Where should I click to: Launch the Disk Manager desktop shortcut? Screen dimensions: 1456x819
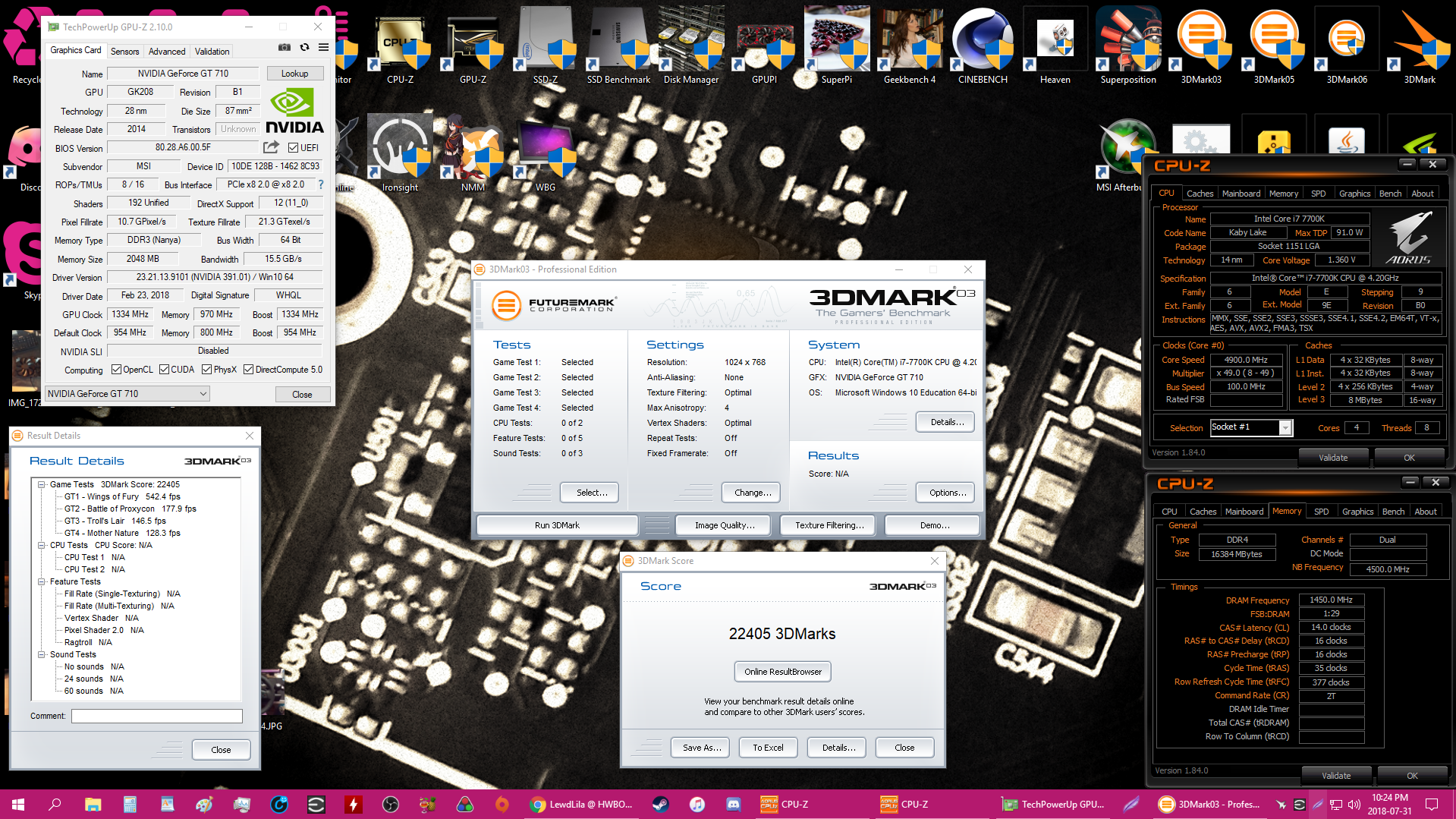point(691,46)
